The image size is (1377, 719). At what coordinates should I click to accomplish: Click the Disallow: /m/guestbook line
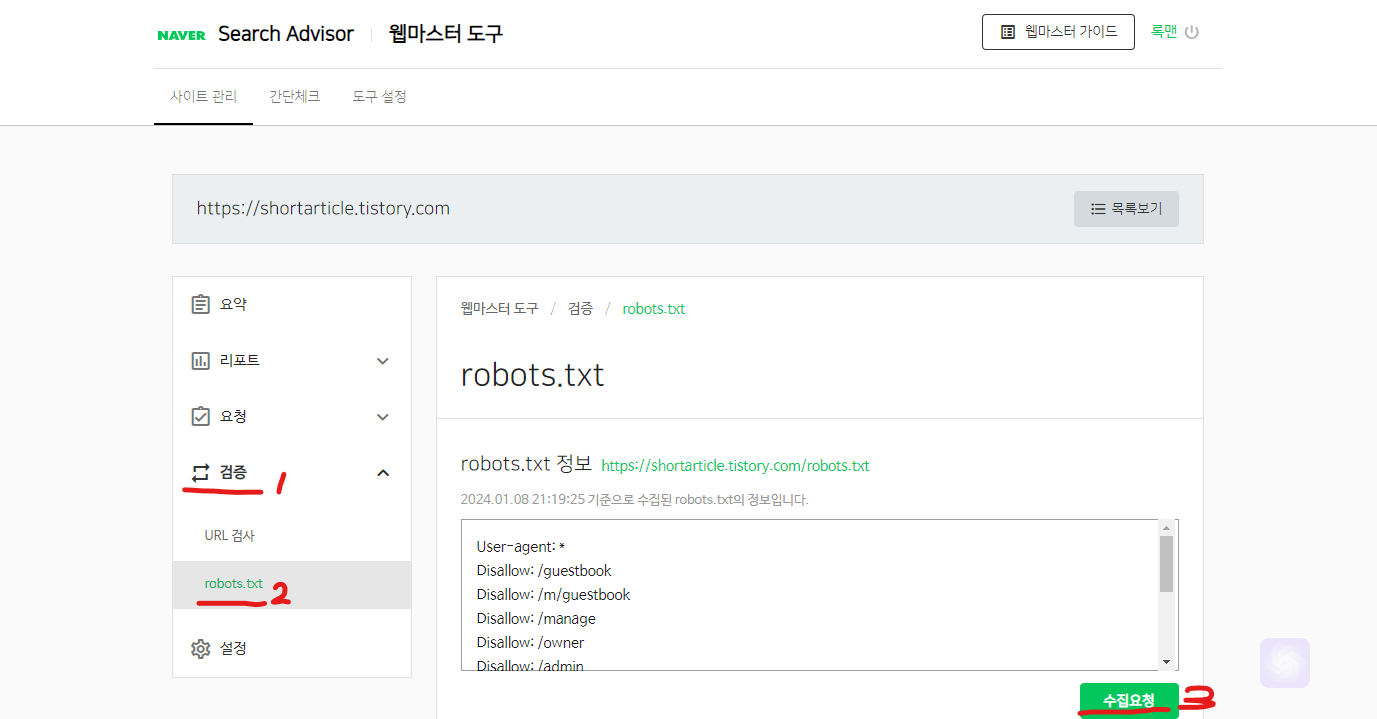(x=553, y=595)
